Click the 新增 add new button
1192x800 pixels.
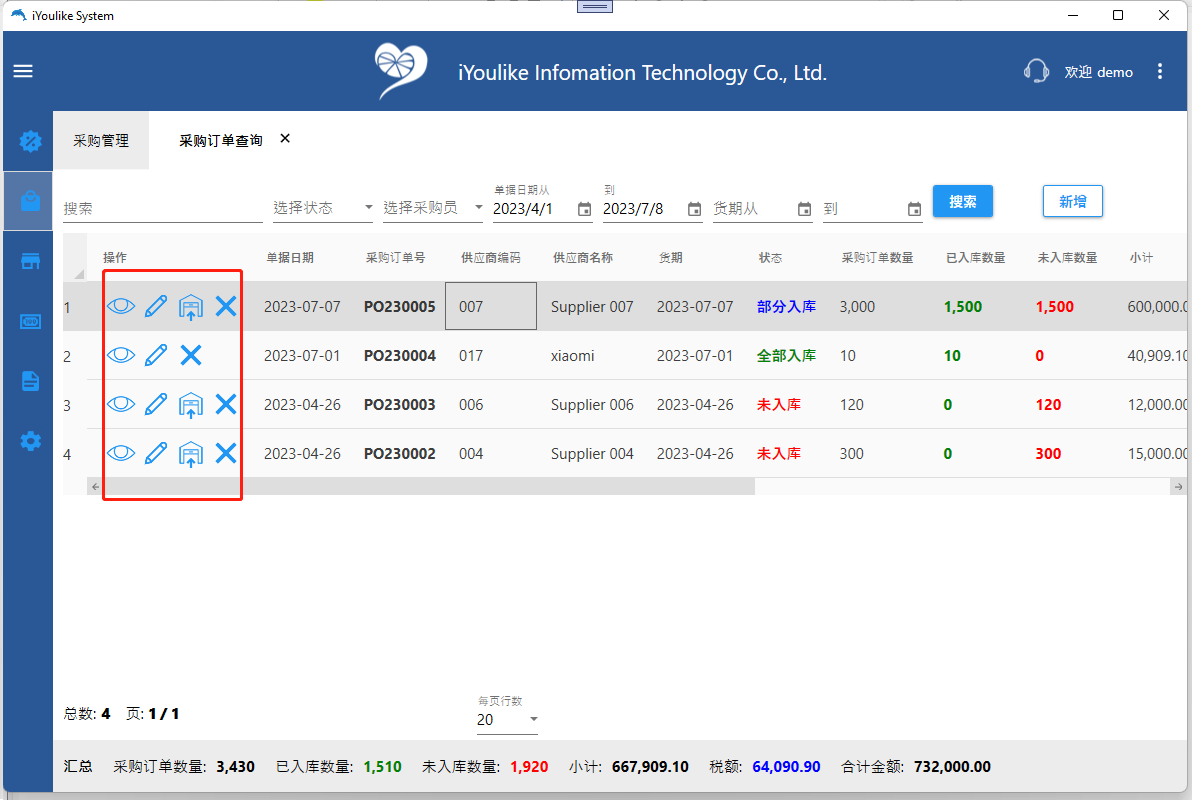tap(1072, 201)
